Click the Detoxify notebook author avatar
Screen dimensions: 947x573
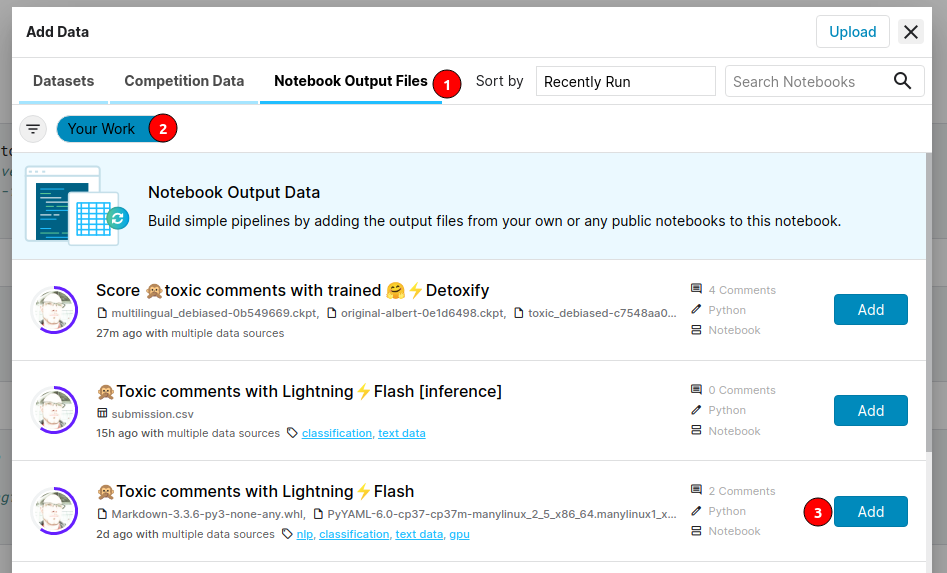pos(53,310)
